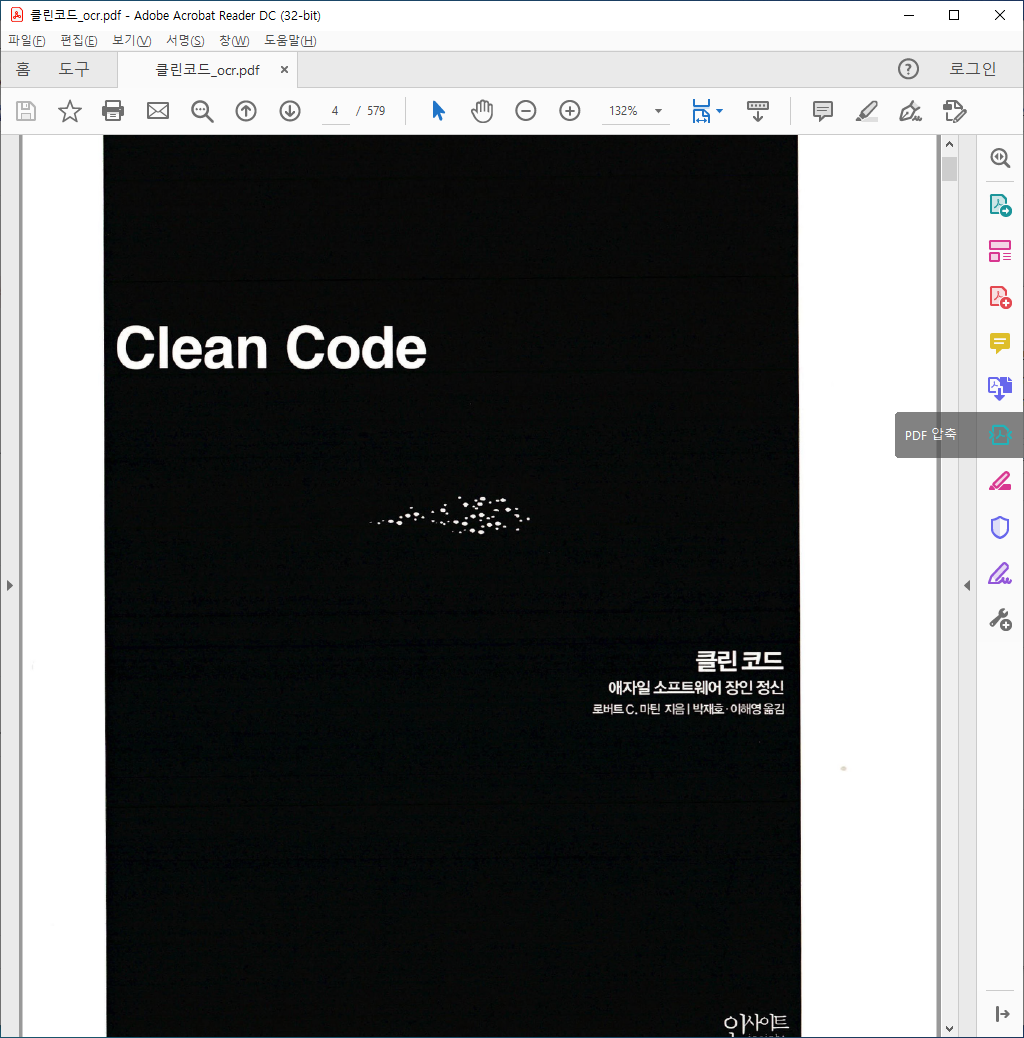
Task: Save the file with the floppy disk icon
Action: [26, 111]
